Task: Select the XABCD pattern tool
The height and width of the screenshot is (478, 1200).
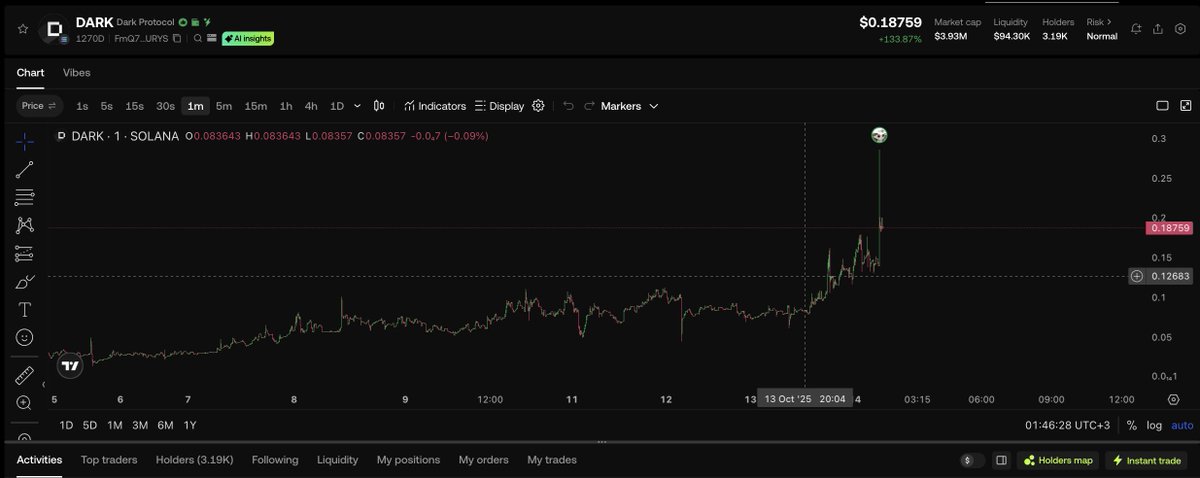Action: click(25, 225)
